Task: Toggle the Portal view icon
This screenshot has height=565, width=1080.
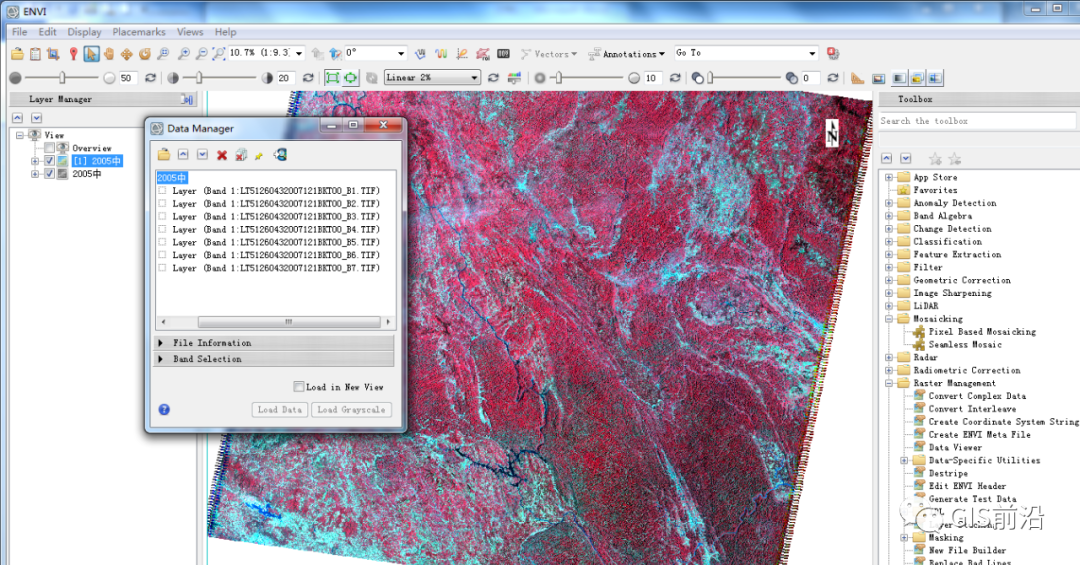Action: click(x=878, y=78)
